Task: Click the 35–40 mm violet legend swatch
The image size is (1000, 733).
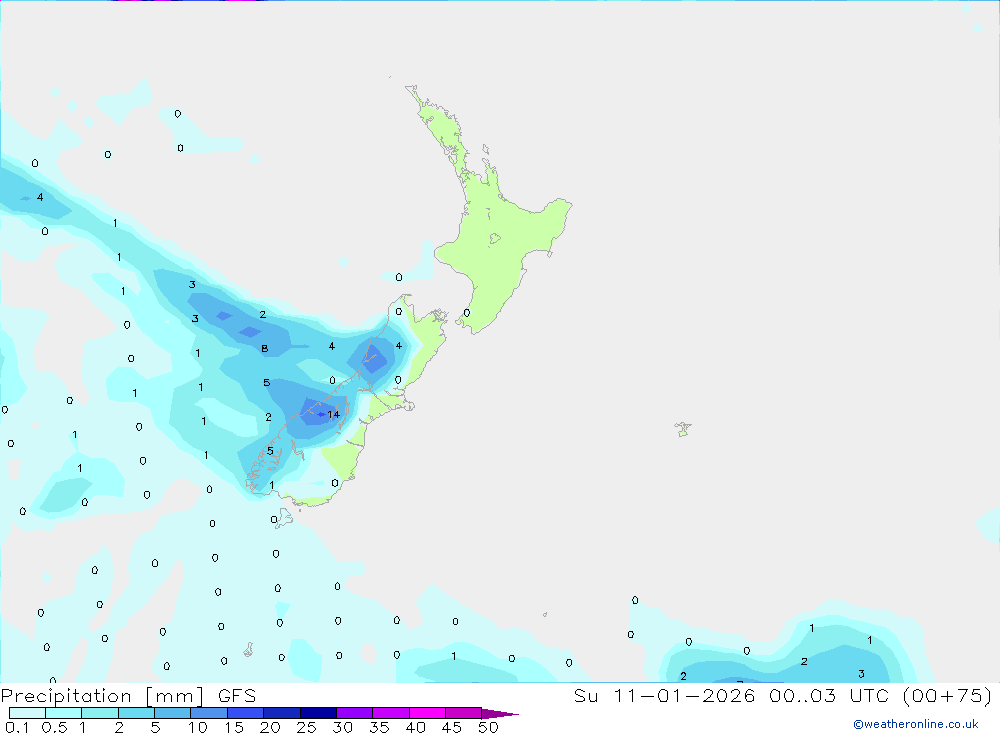Action: point(391,713)
